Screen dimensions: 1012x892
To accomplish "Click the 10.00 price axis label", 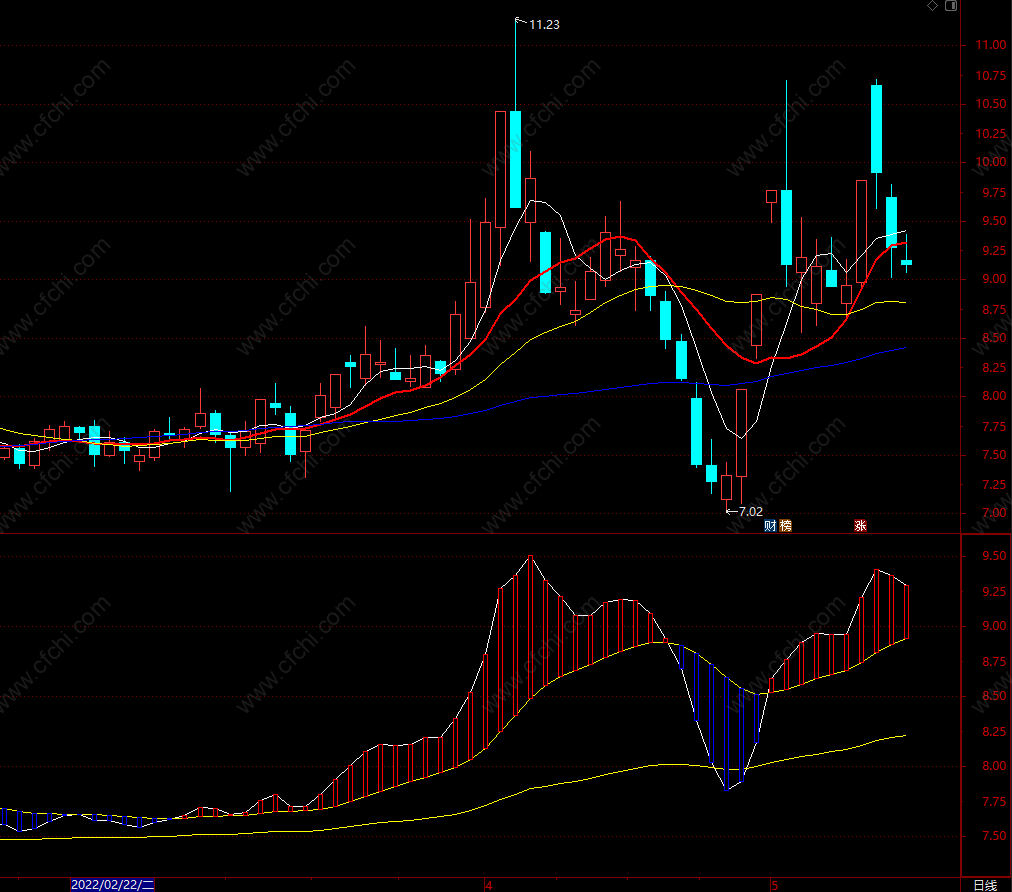I will (x=991, y=161).
